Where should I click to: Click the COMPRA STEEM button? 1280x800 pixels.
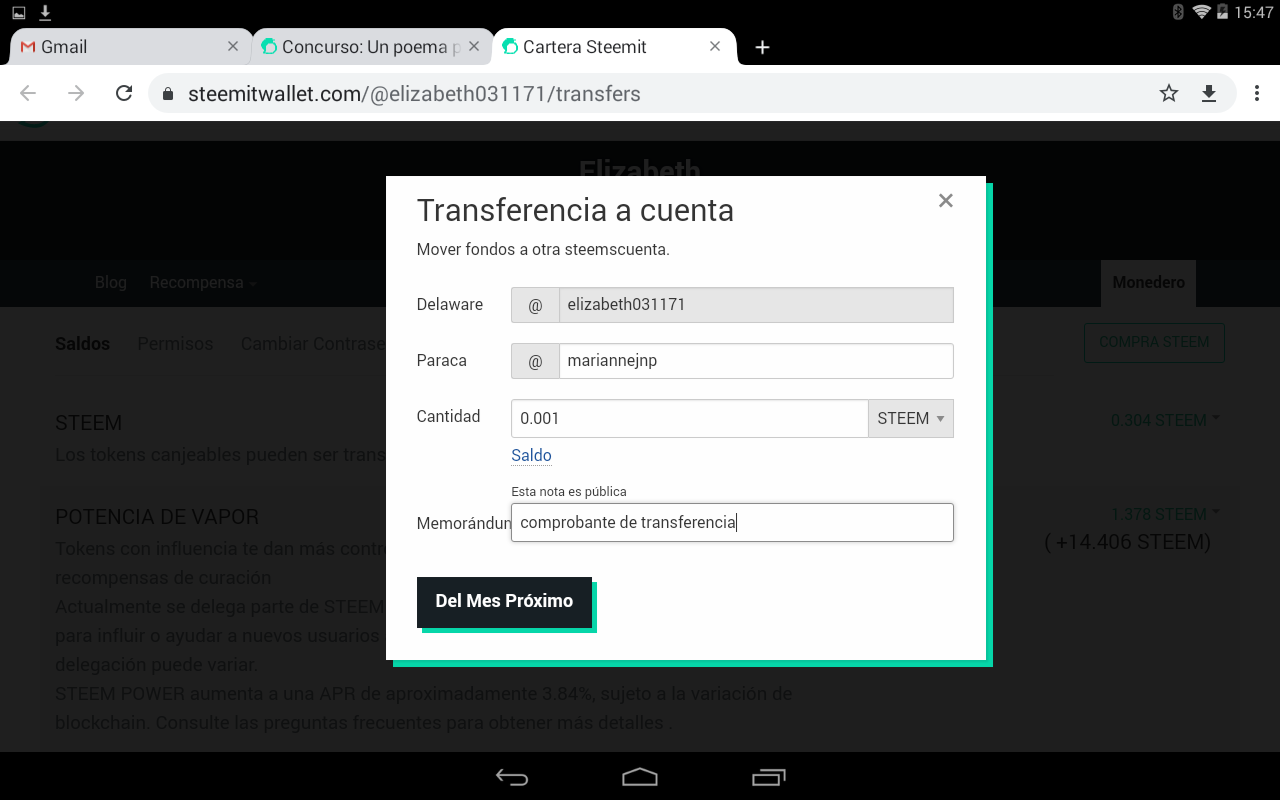pyautogui.click(x=1154, y=342)
